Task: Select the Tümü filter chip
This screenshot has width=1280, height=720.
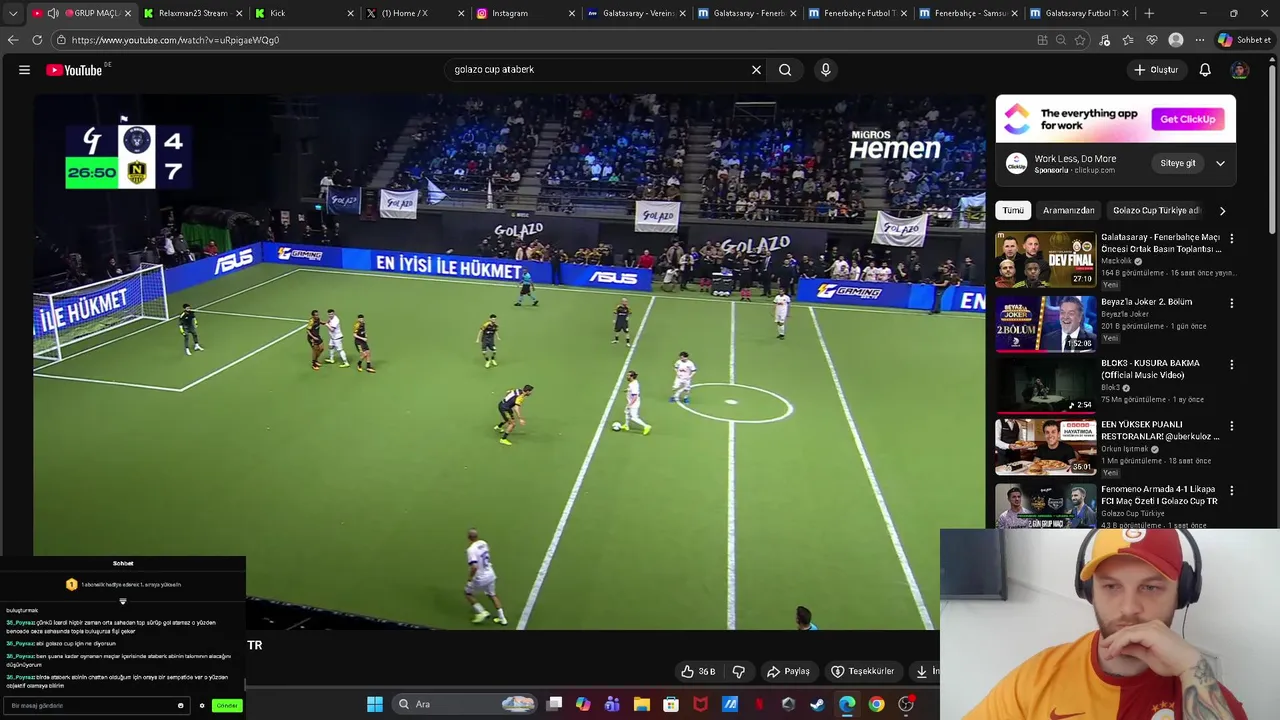Action: [x=1014, y=211]
